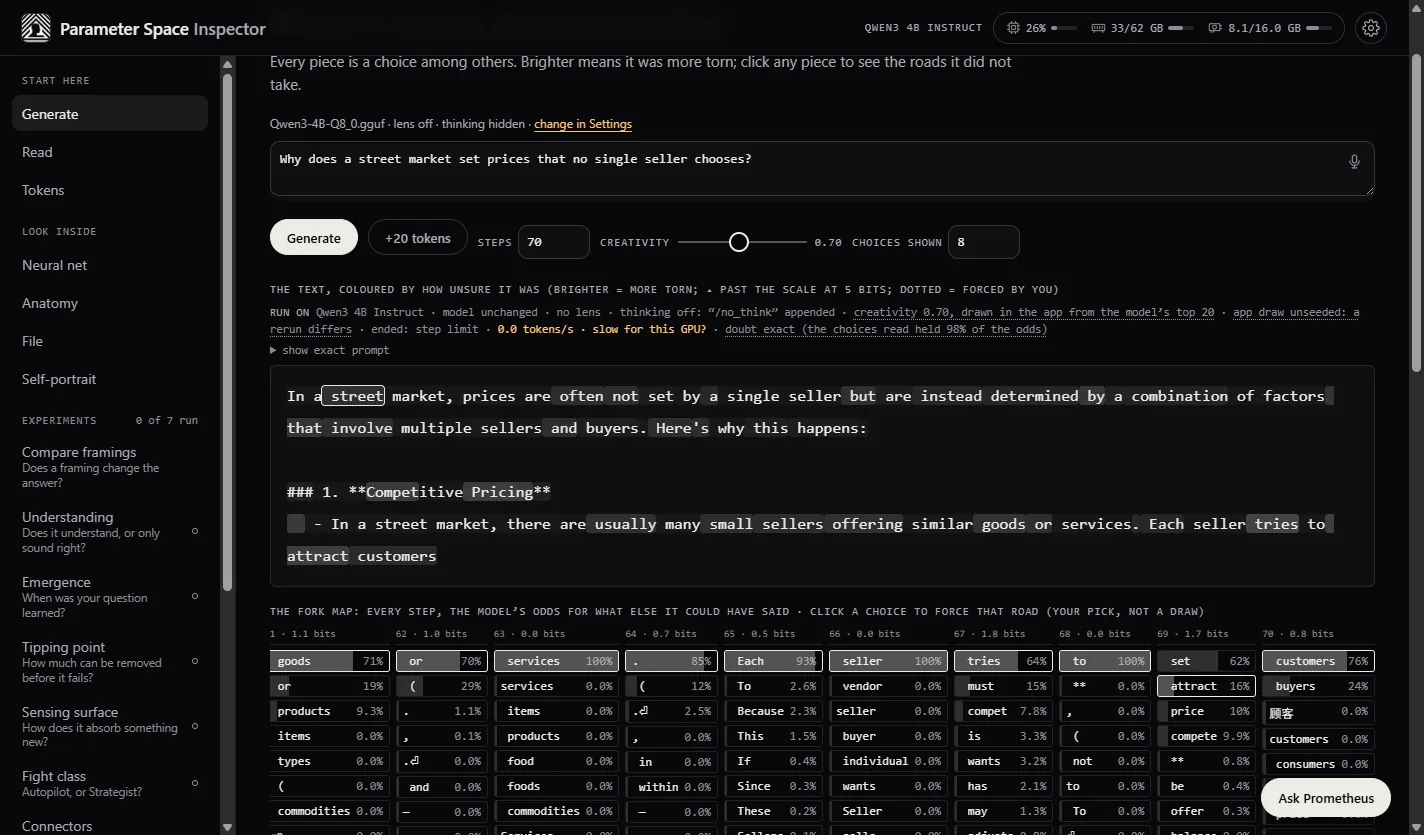Go to the Tokens sidebar item
The height and width of the screenshot is (835, 1424).
[43, 190]
